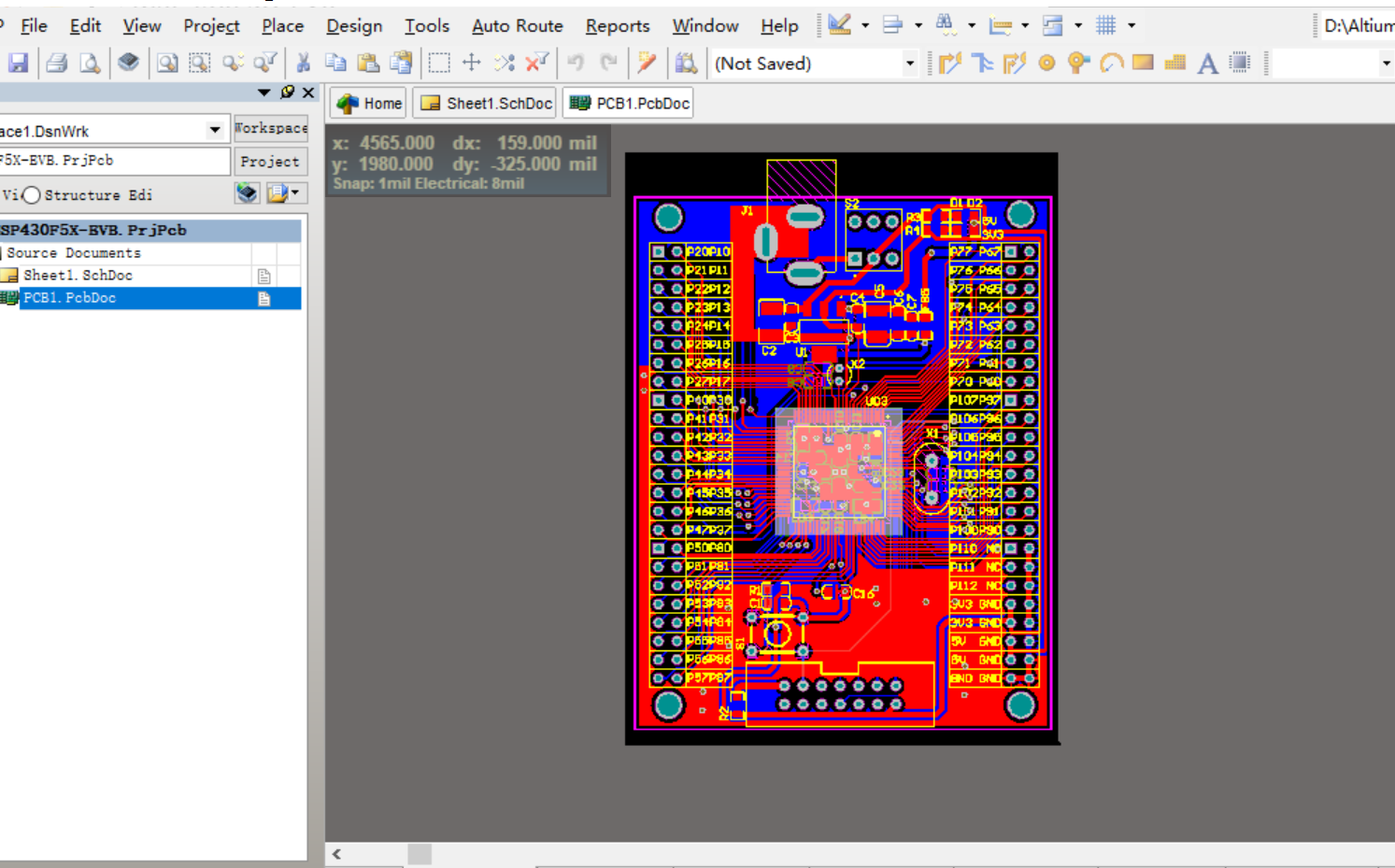The width and height of the screenshot is (1395, 868).
Task: Click the Copy icon
Action: (x=335, y=64)
